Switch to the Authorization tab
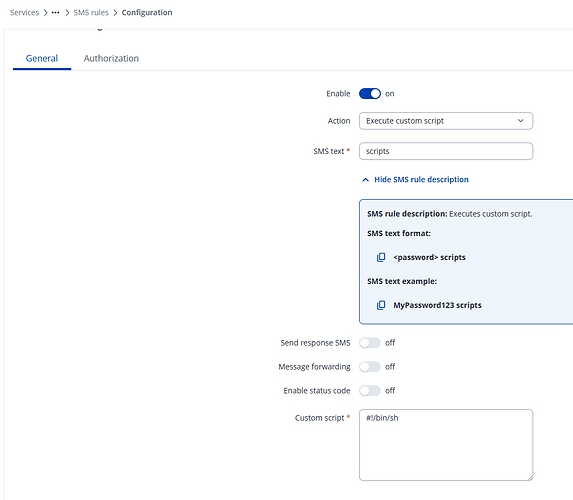 111,58
